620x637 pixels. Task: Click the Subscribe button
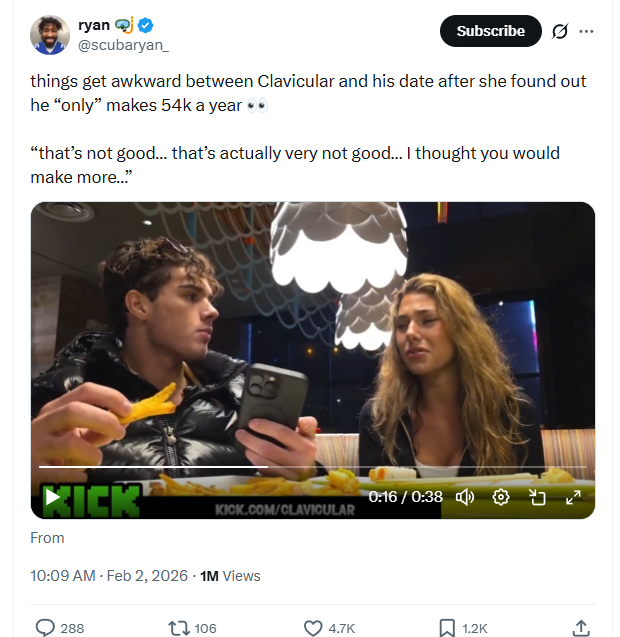(490, 31)
